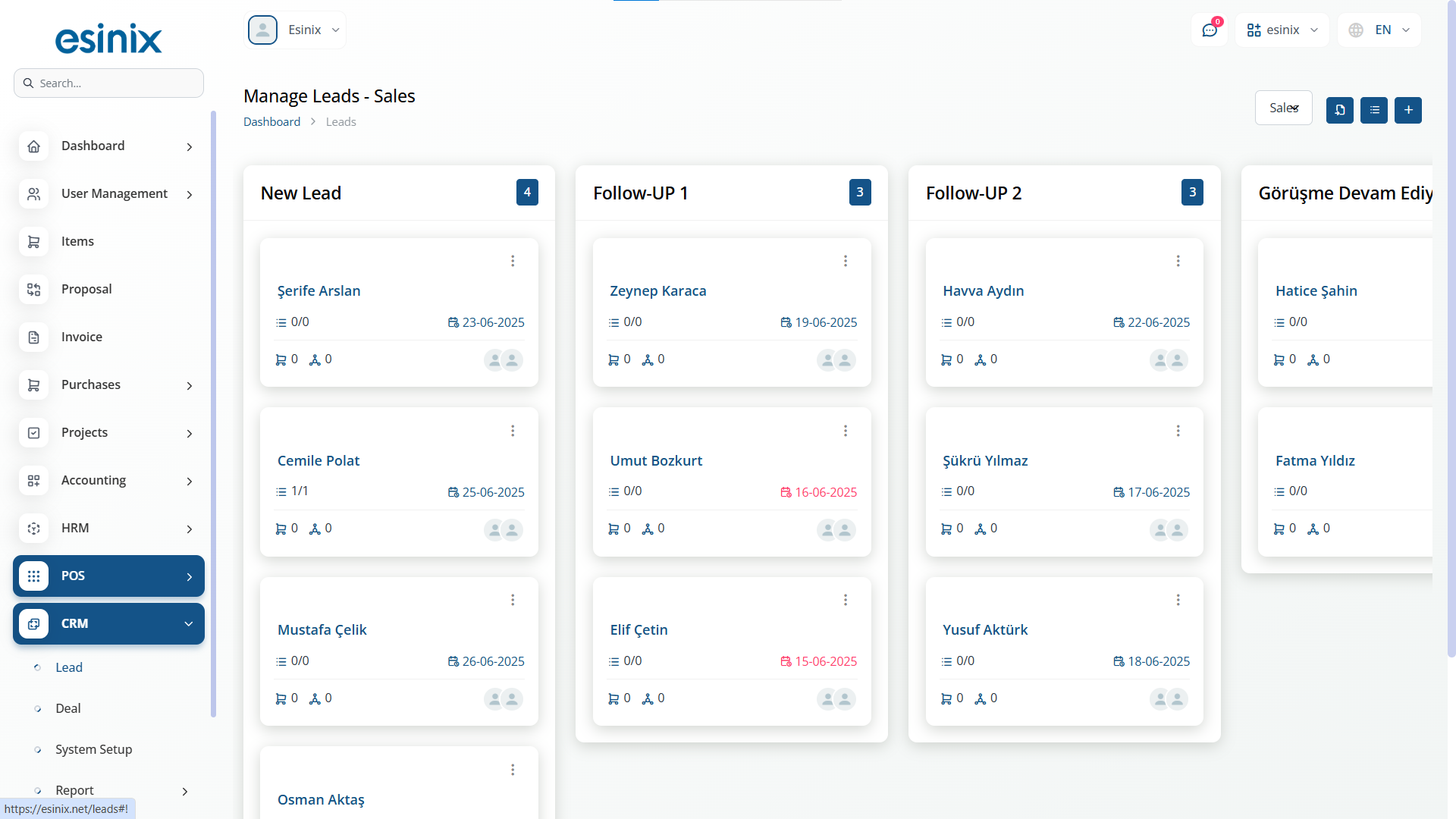This screenshot has width=1456, height=819.
Task: Collapse the CRM menu
Action: click(189, 624)
